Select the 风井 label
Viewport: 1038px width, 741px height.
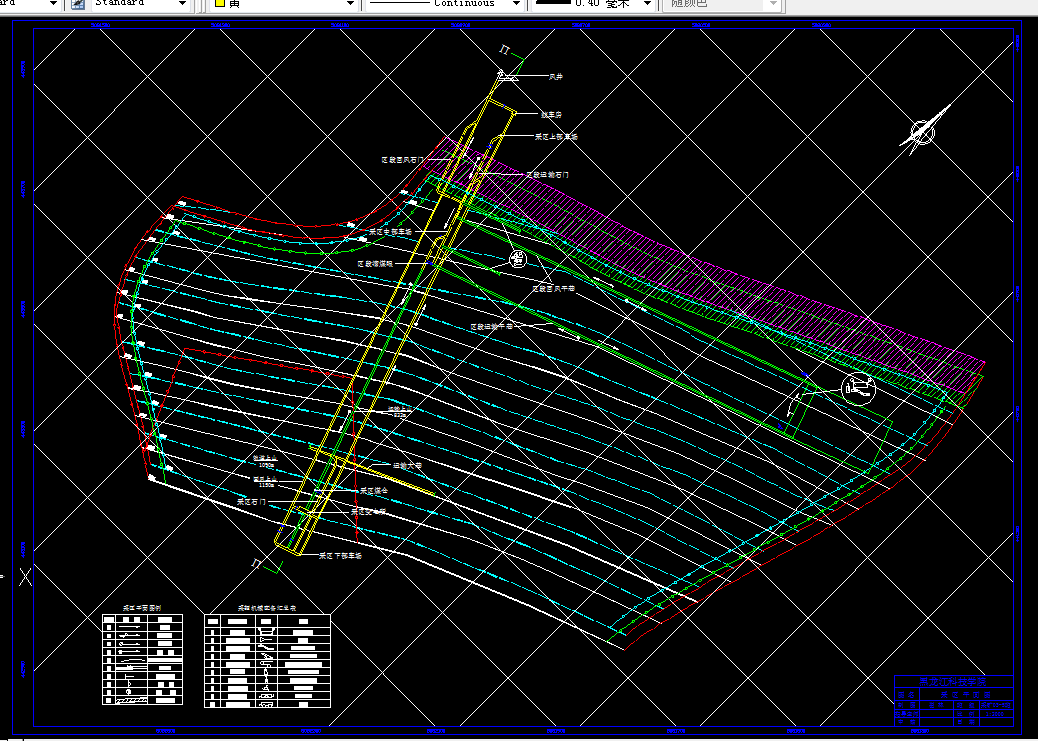tap(555, 77)
